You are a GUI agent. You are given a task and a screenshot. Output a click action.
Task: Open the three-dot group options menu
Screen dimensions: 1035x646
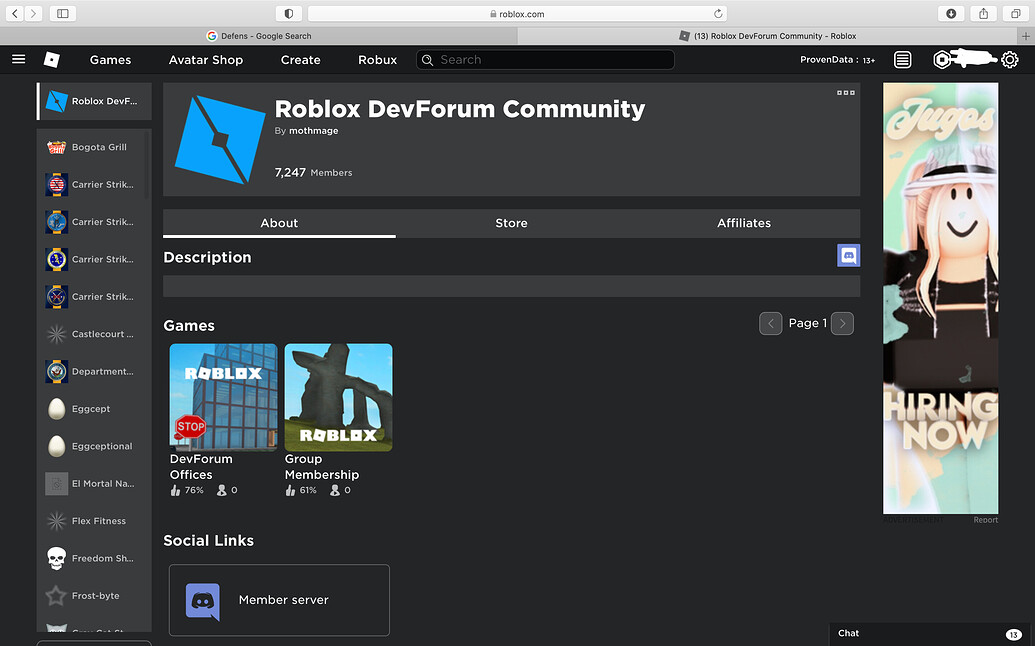(846, 93)
